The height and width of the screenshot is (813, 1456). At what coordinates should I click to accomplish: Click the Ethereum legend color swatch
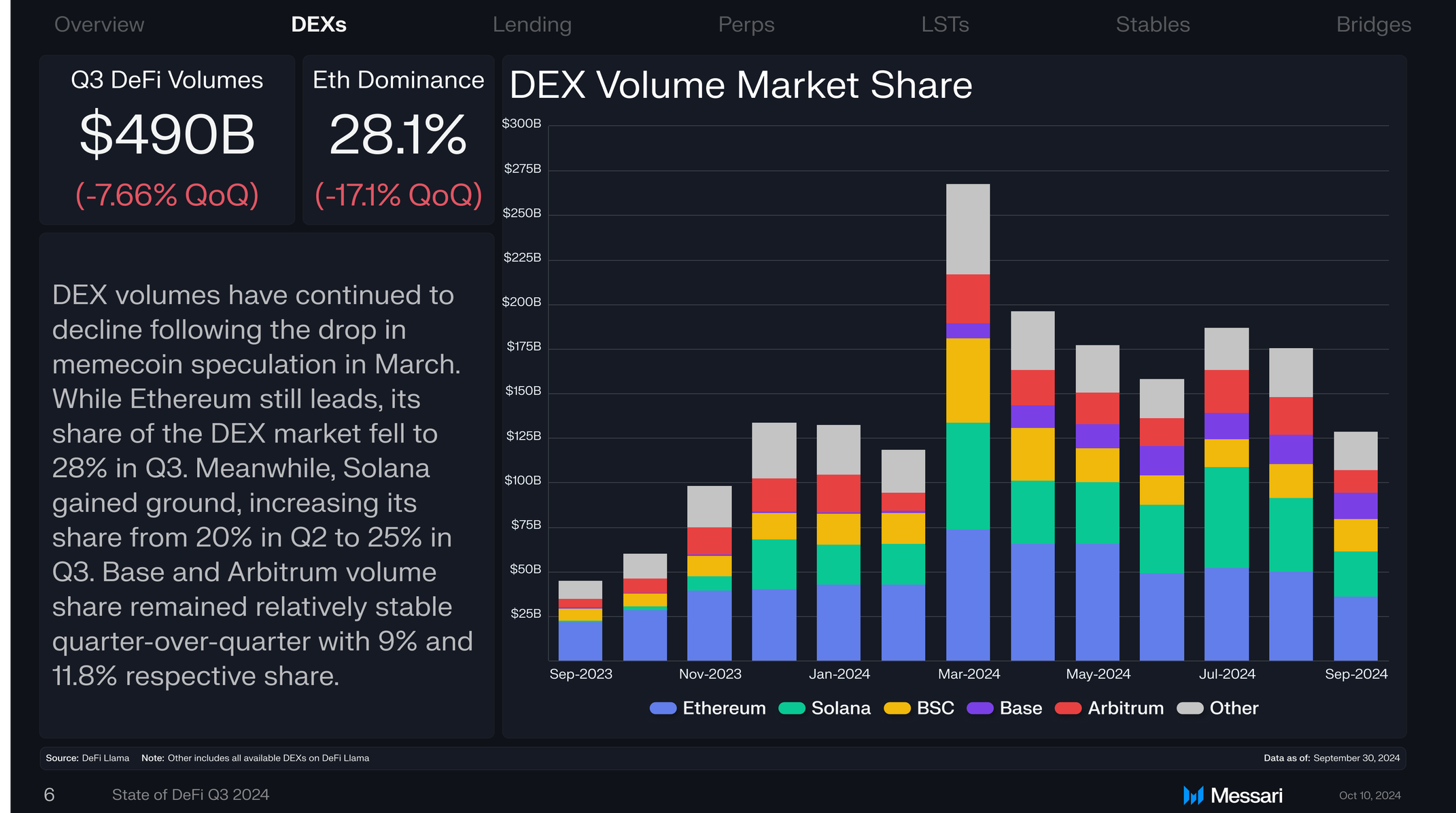pyautogui.click(x=663, y=708)
